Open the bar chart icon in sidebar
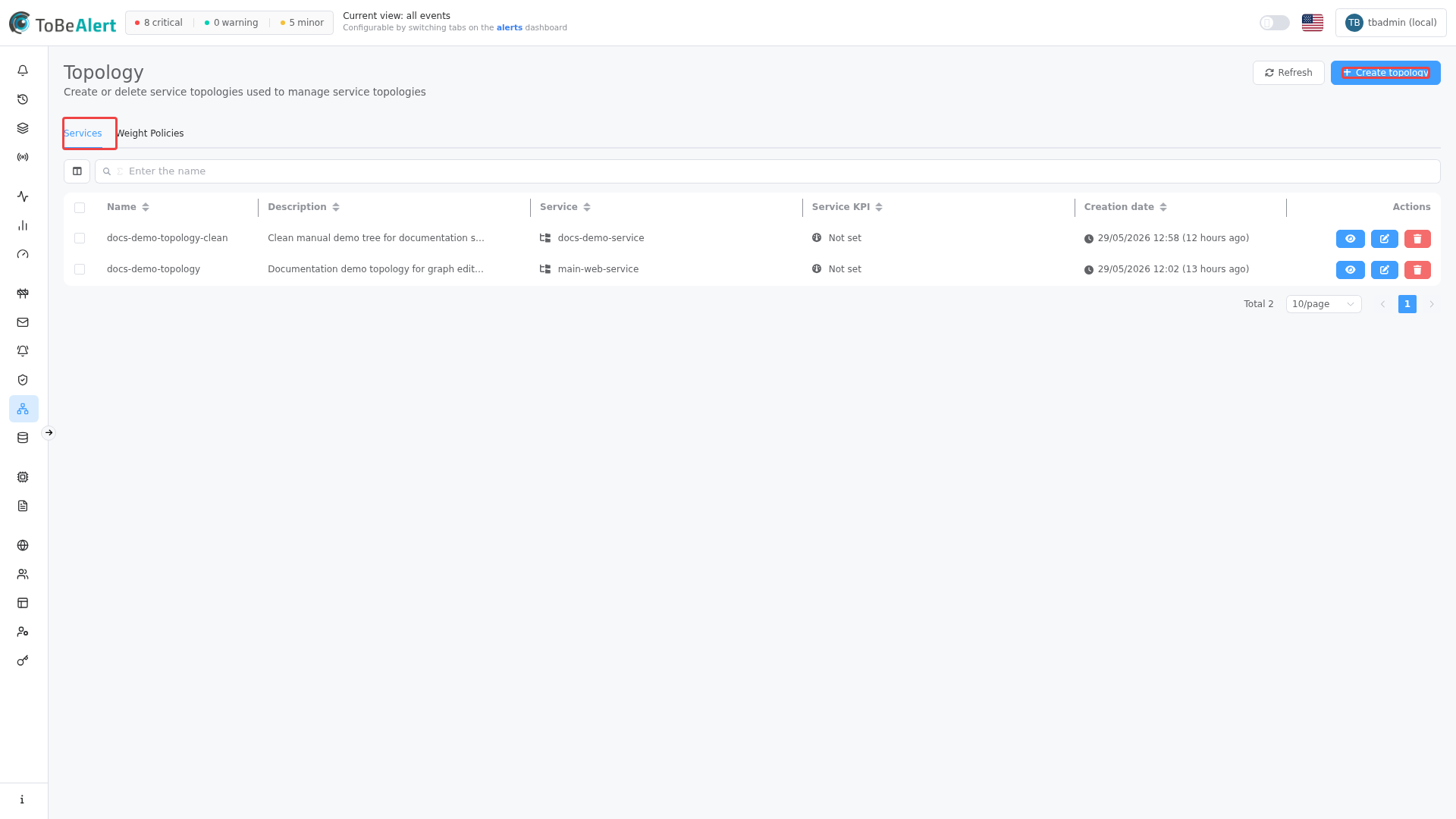The height and width of the screenshot is (819, 1456). [23, 225]
